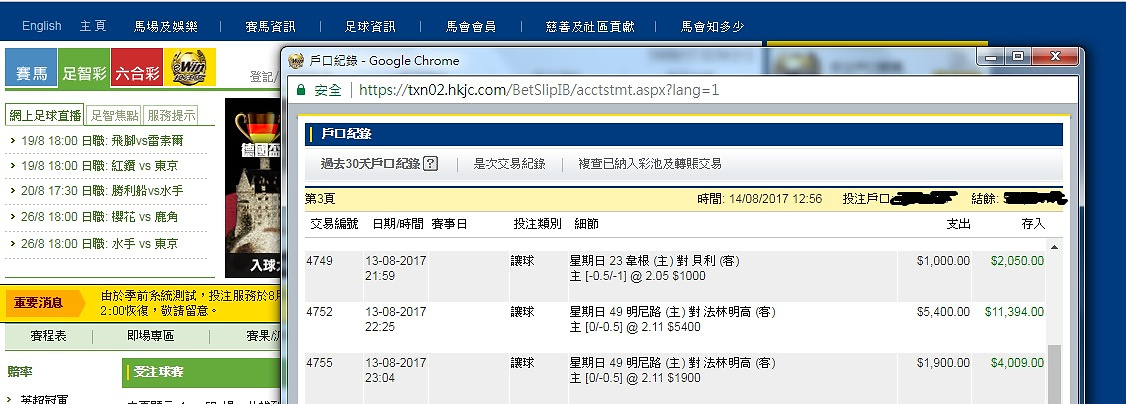Viewport: 1126px width, 404px height.
Task: Select 複查已納入彩池及轉賬交易 view
Action: click(x=650, y=164)
